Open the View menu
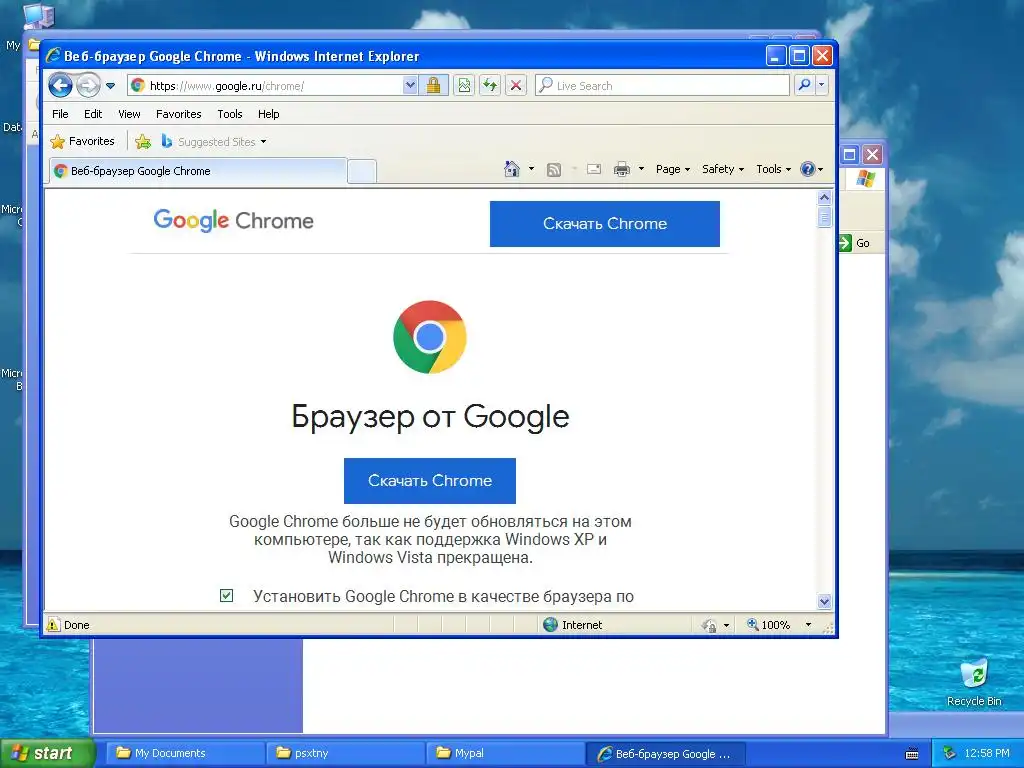Viewport: 1024px width, 768px height. point(129,114)
